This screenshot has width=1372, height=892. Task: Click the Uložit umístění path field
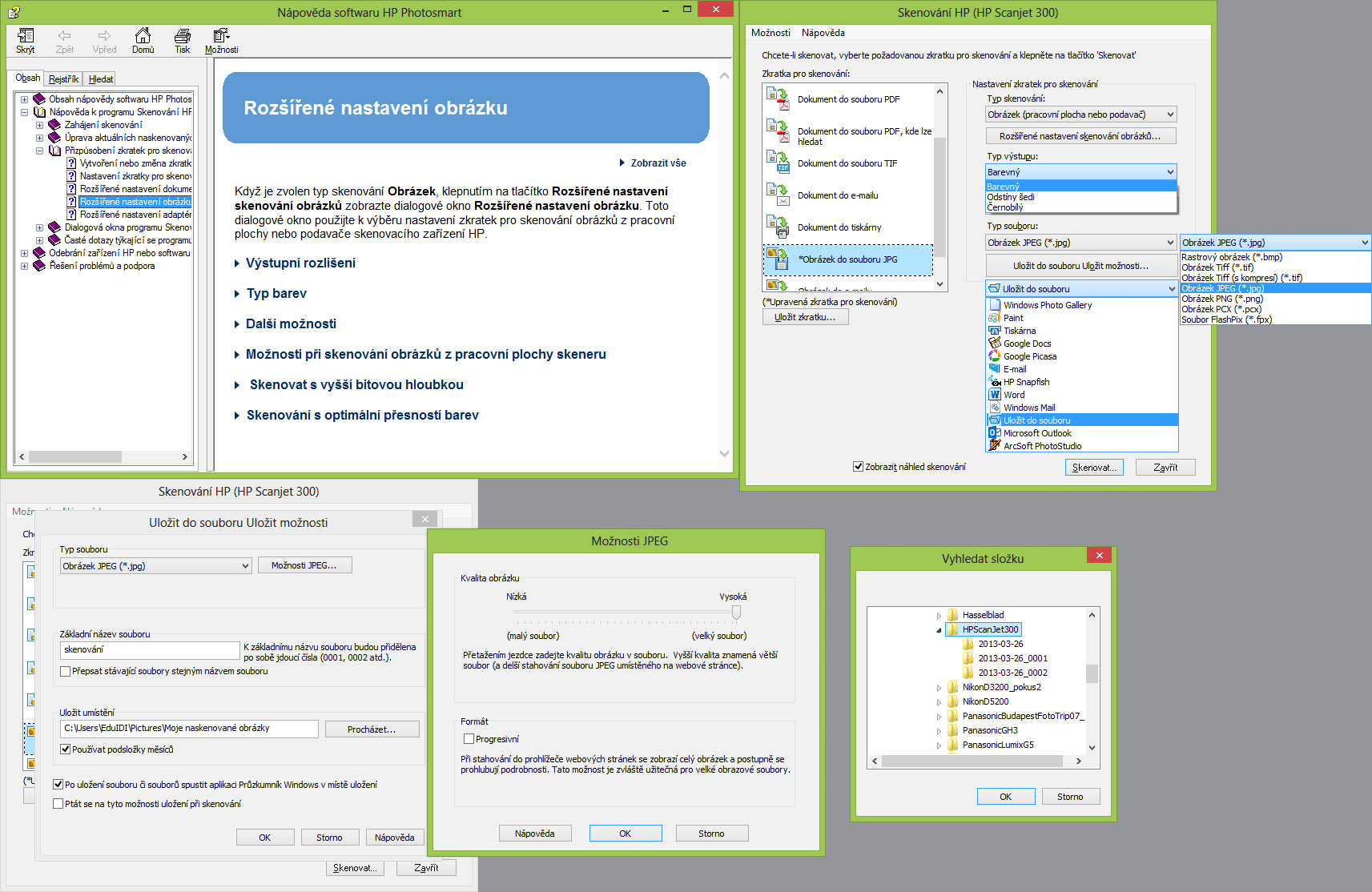189,729
